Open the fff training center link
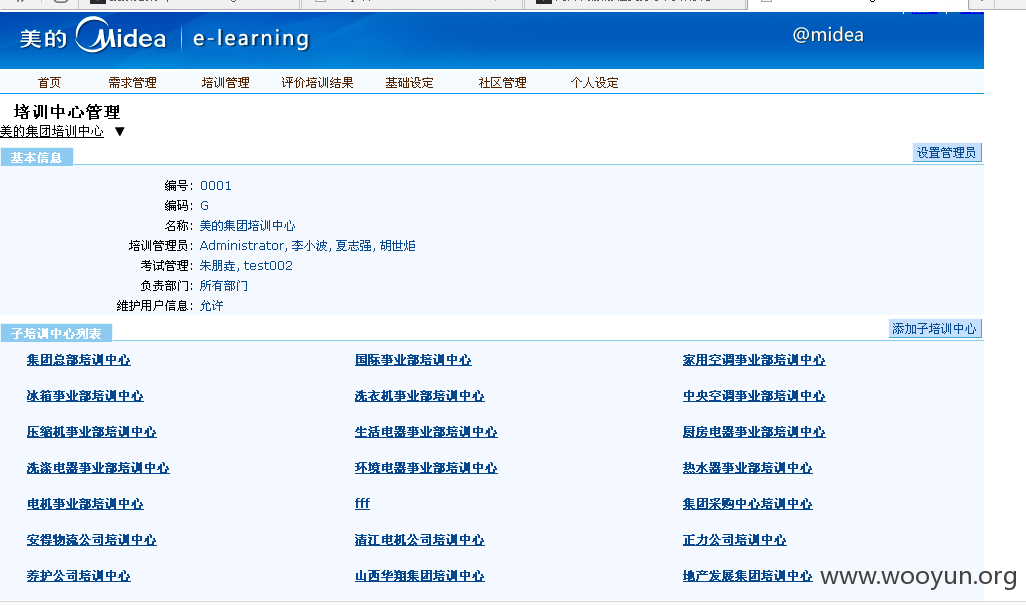This screenshot has height=605, width=1026. pos(363,503)
